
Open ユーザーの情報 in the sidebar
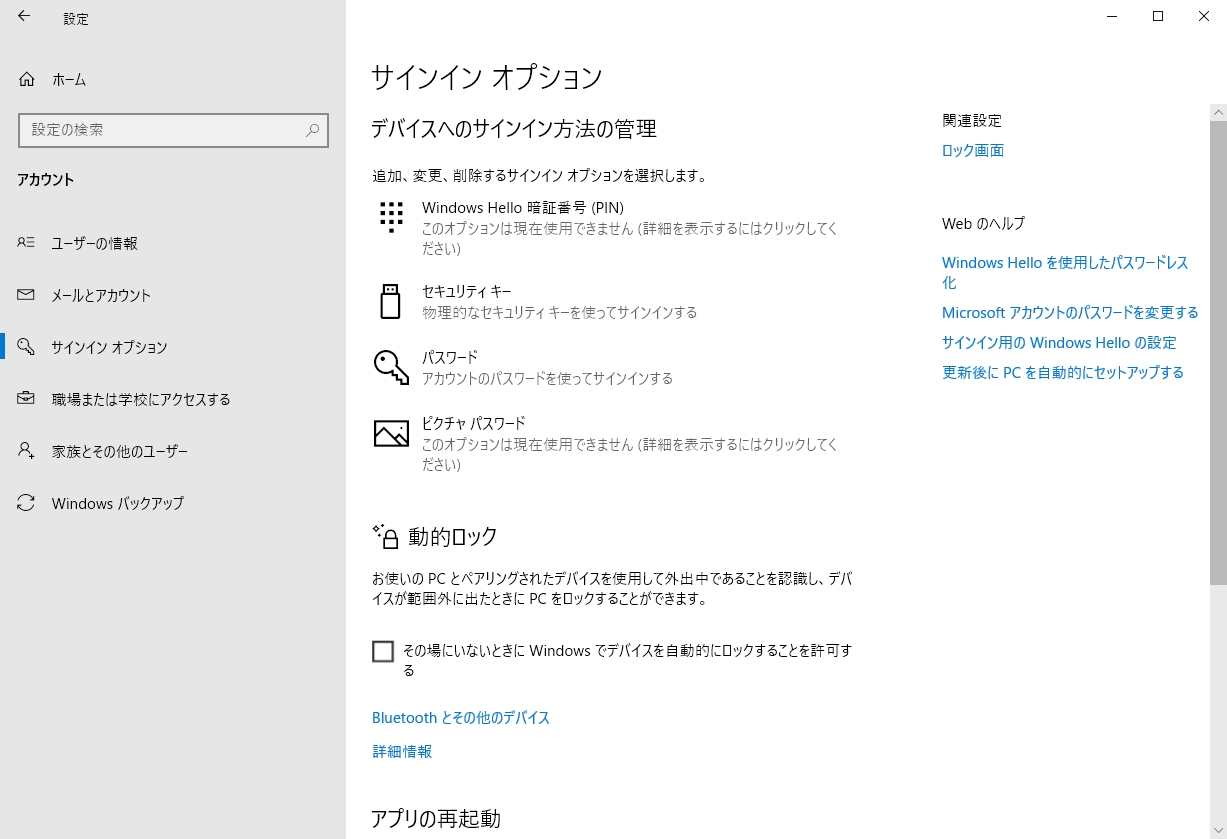coord(95,243)
